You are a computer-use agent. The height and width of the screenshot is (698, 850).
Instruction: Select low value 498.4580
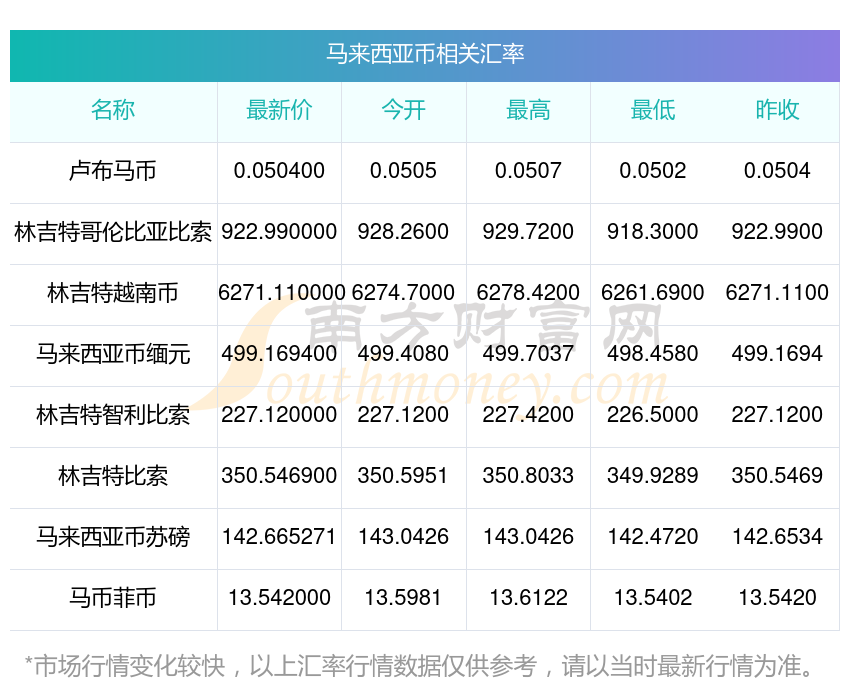click(653, 354)
